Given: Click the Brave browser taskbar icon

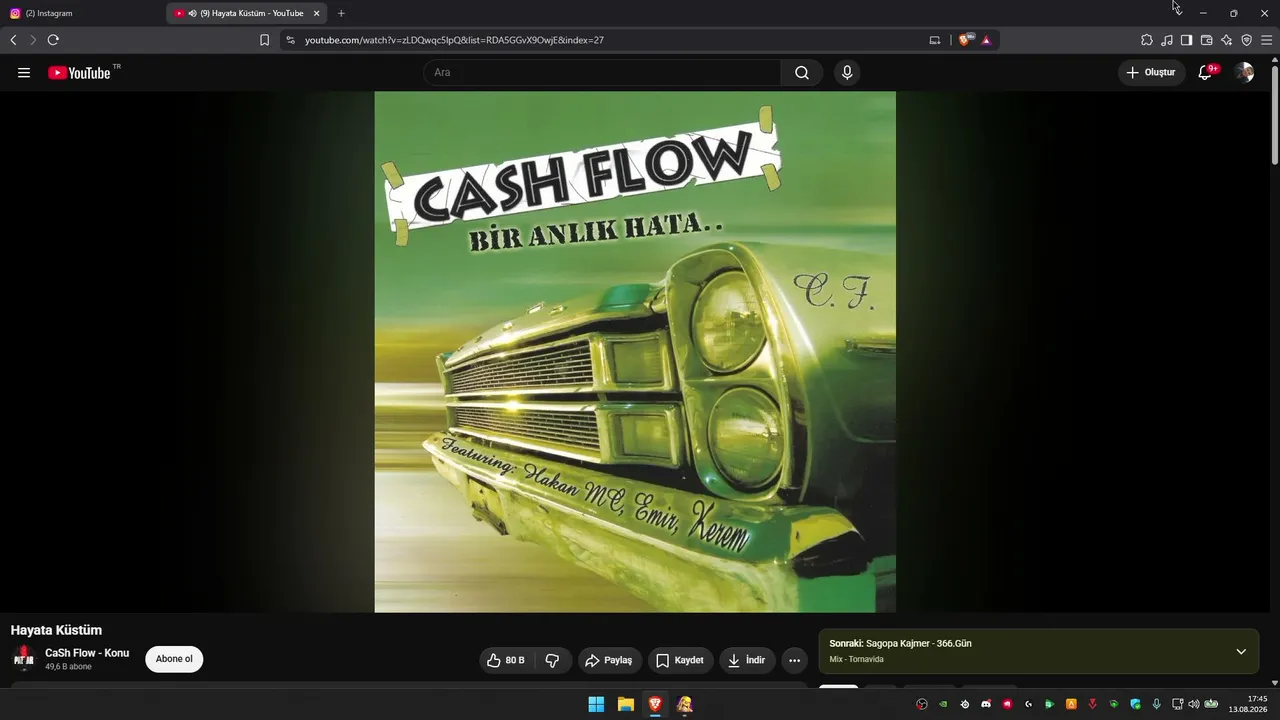Looking at the screenshot, I should click(x=655, y=704).
